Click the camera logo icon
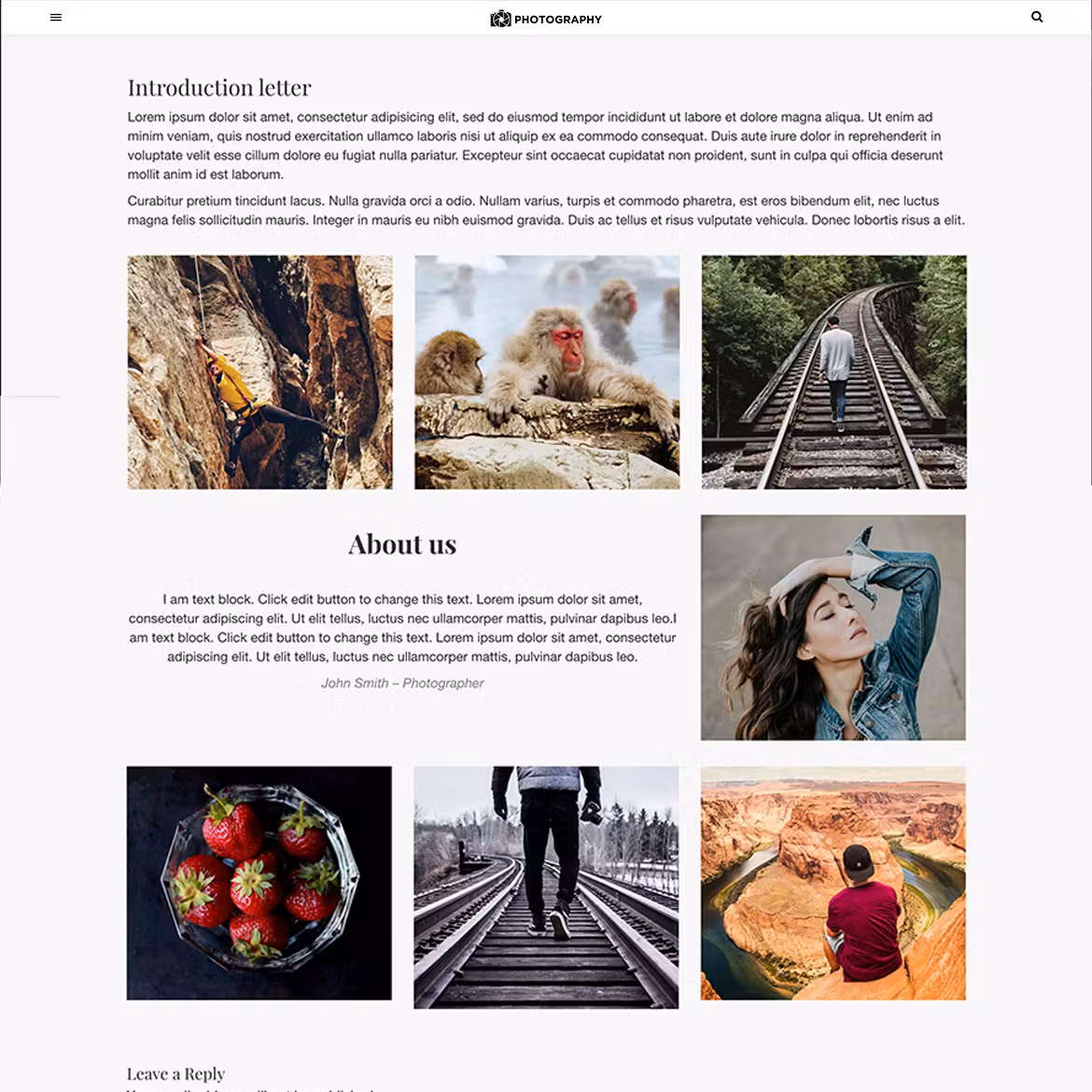1092x1092 pixels. (500, 19)
